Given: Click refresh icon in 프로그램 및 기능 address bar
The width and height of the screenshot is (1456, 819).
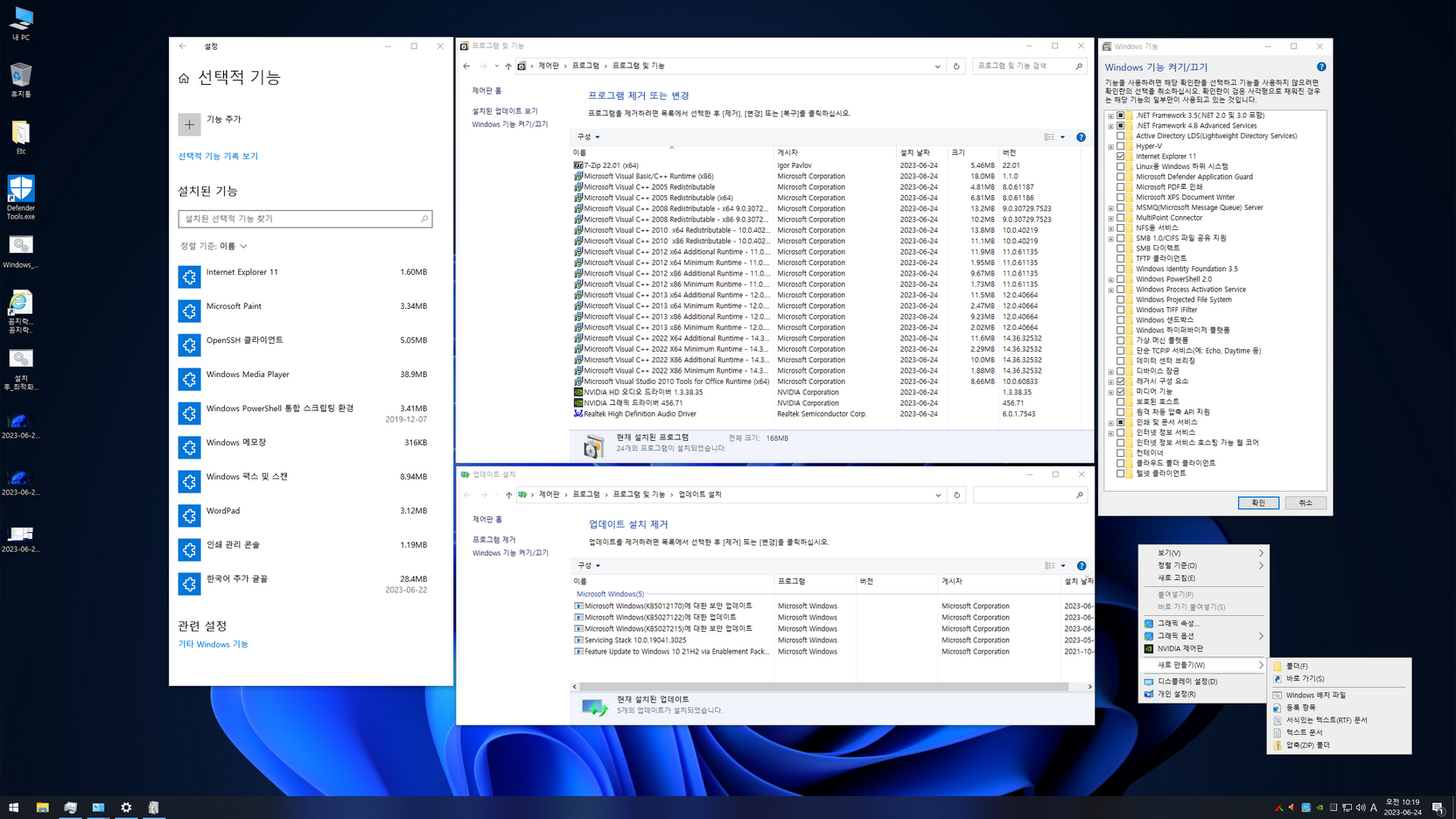Looking at the screenshot, I should pyautogui.click(x=956, y=66).
